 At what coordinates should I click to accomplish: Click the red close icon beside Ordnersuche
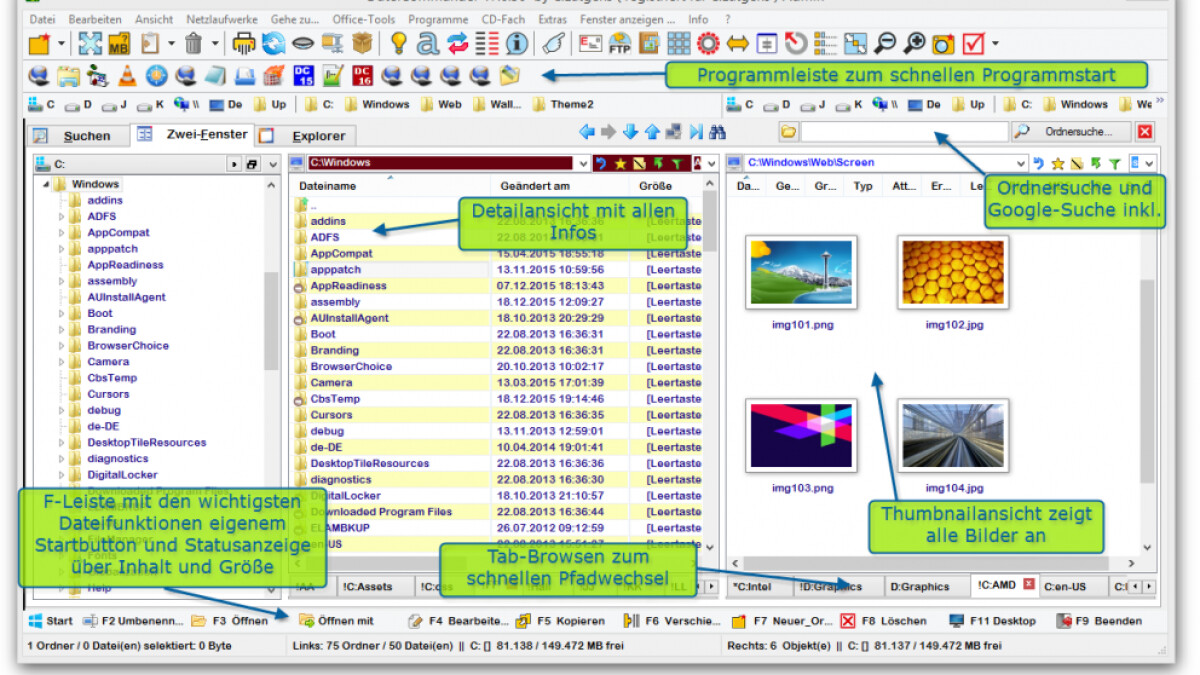[1145, 132]
